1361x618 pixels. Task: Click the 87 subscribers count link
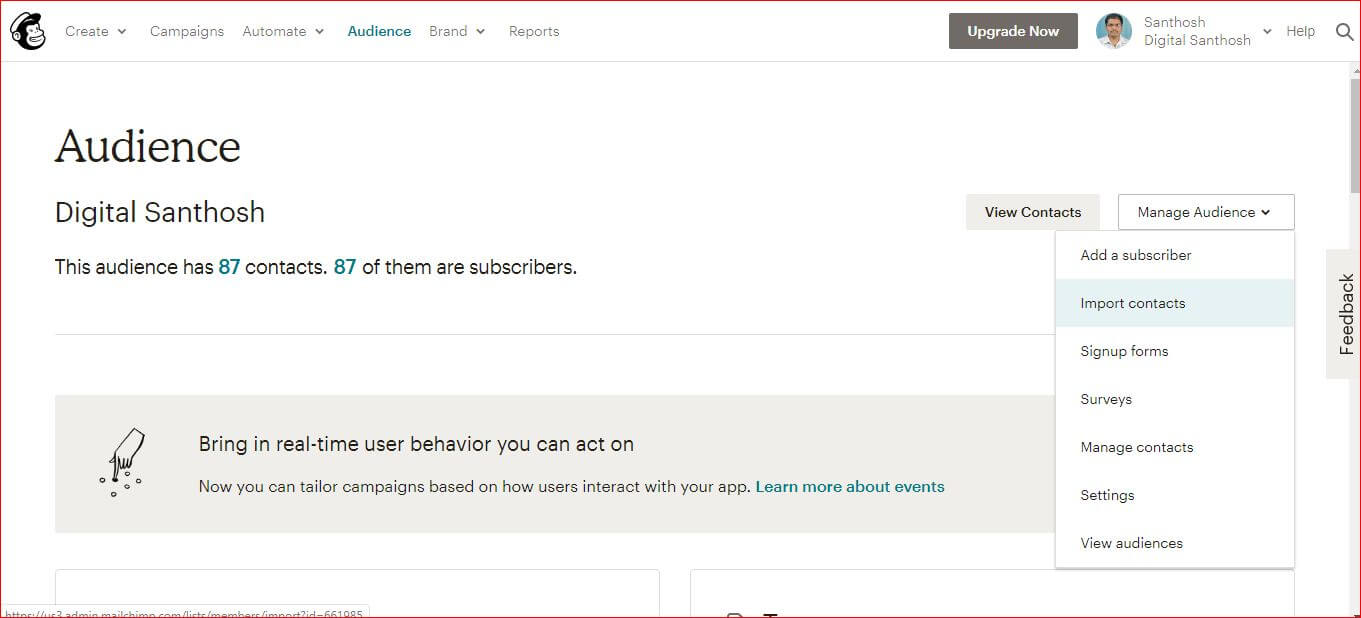click(x=345, y=267)
